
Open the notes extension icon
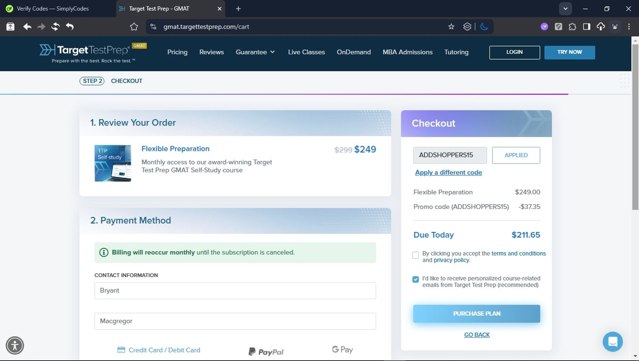558,26
